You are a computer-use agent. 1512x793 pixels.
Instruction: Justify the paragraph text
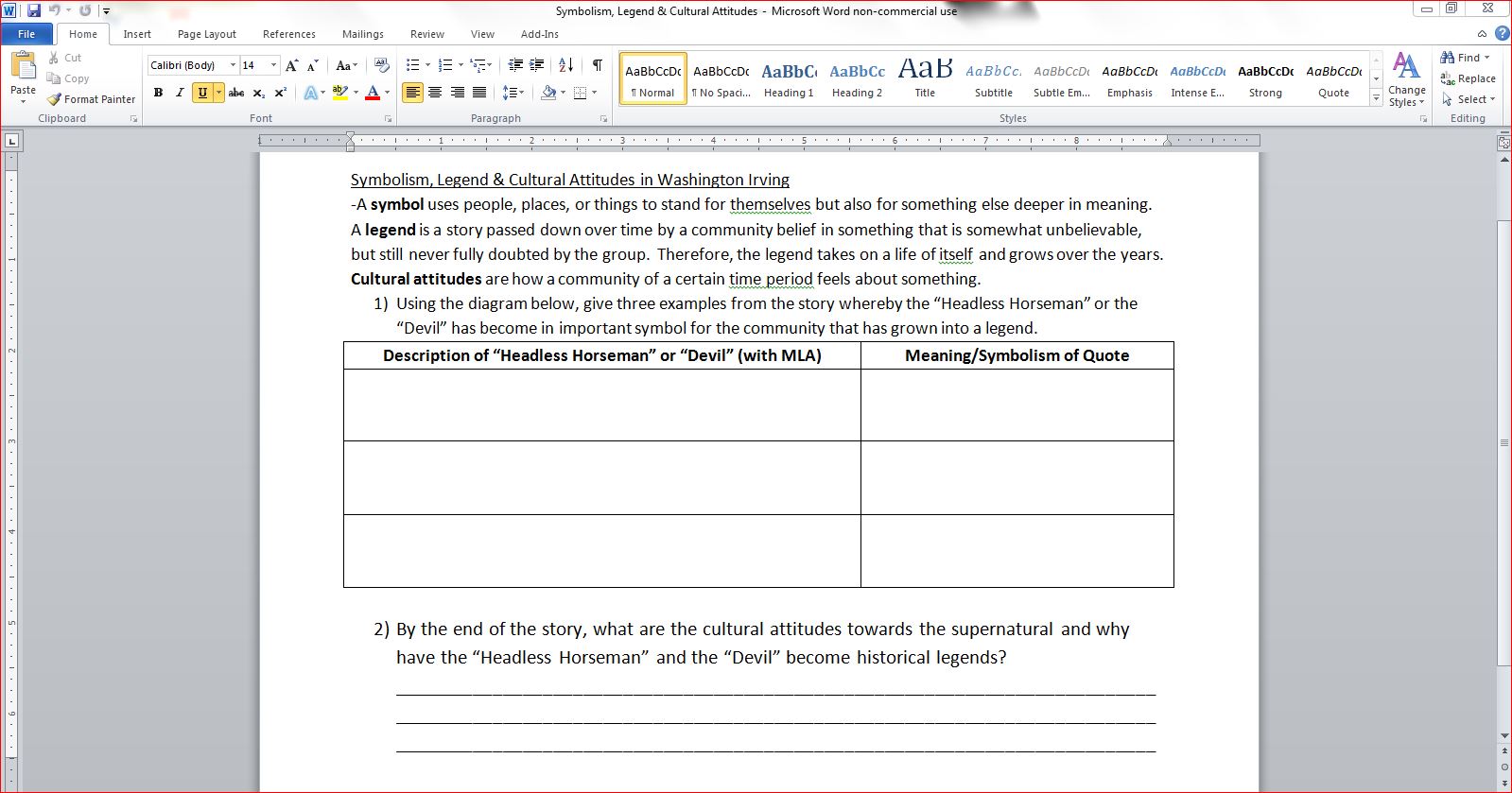pos(480,93)
